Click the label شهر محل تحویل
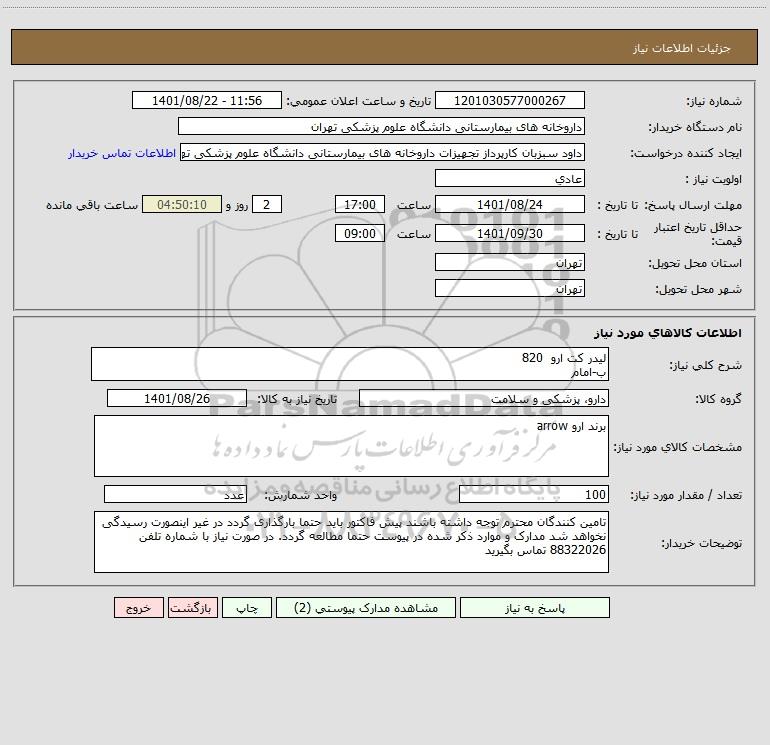 point(698,289)
